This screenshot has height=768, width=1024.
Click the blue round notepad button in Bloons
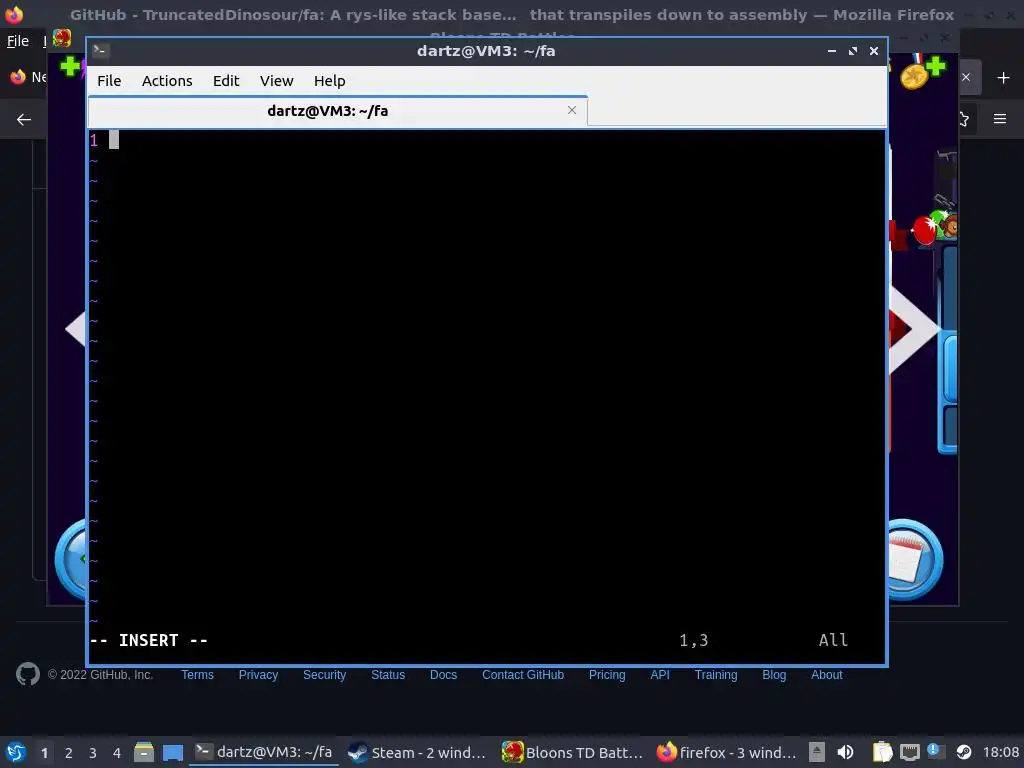(x=914, y=560)
